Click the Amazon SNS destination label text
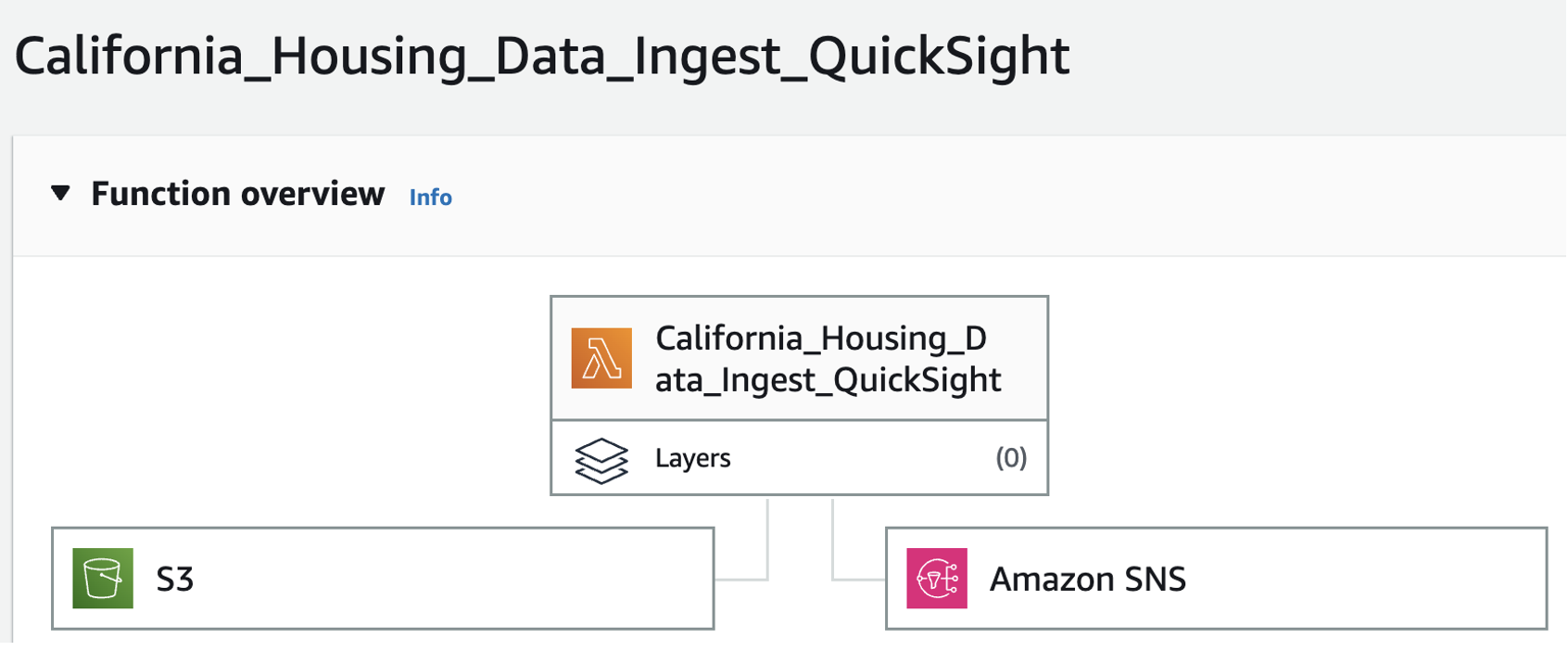Screen dimensions: 1568x651 (1087, 580)
